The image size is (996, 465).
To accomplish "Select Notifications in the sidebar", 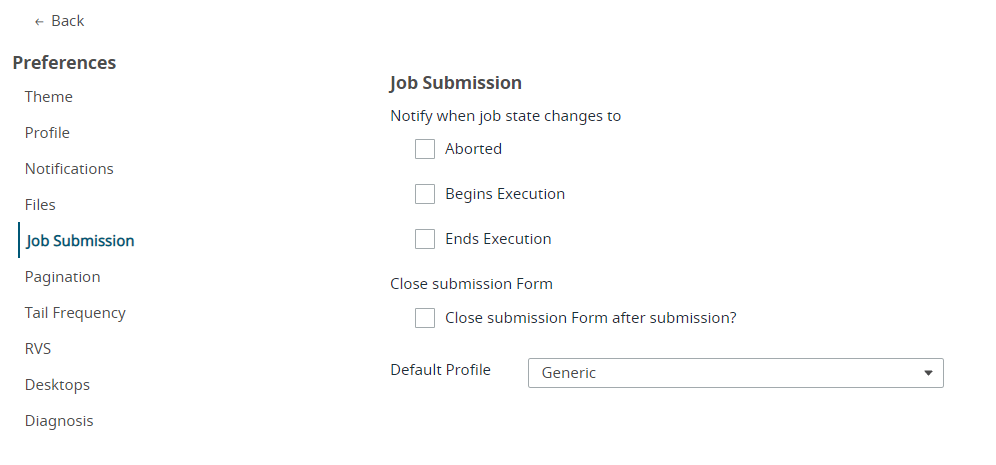I will click(69, 169).
